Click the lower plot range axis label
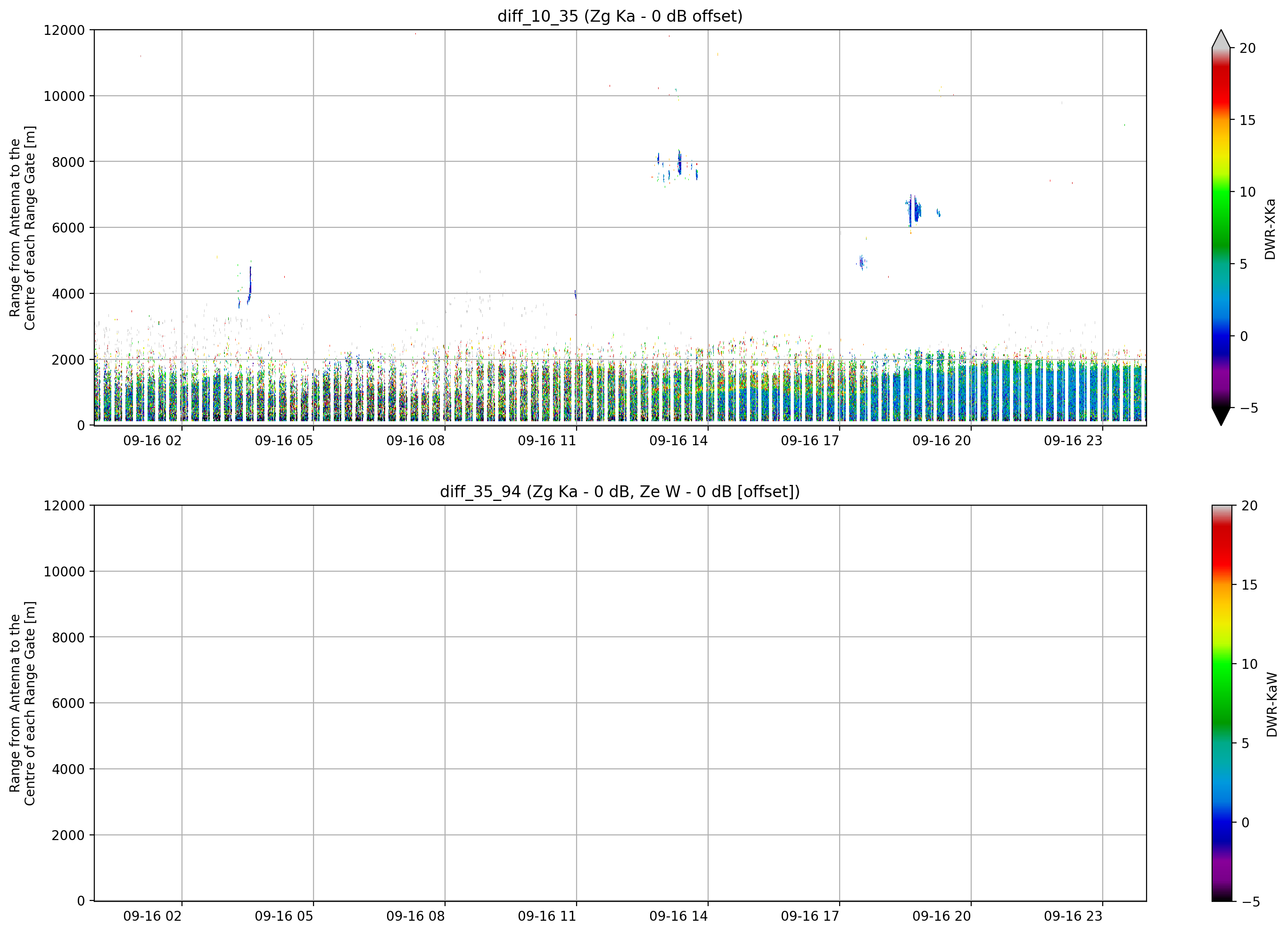 pyautogui.click(x=22, y=703)
